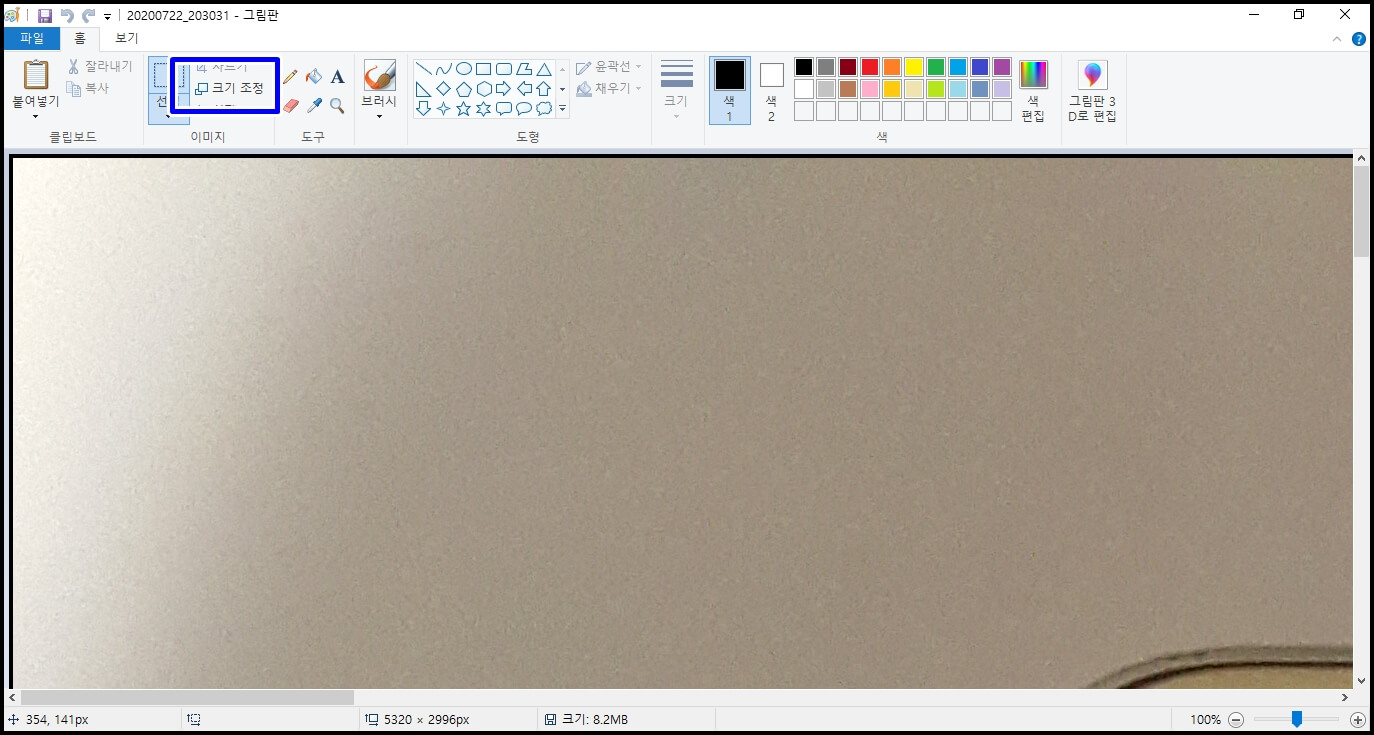The height and width of the screenshot is (735, 1374).
Task: Click the horizontal scrollbar thumb
Action: point(187,697)
